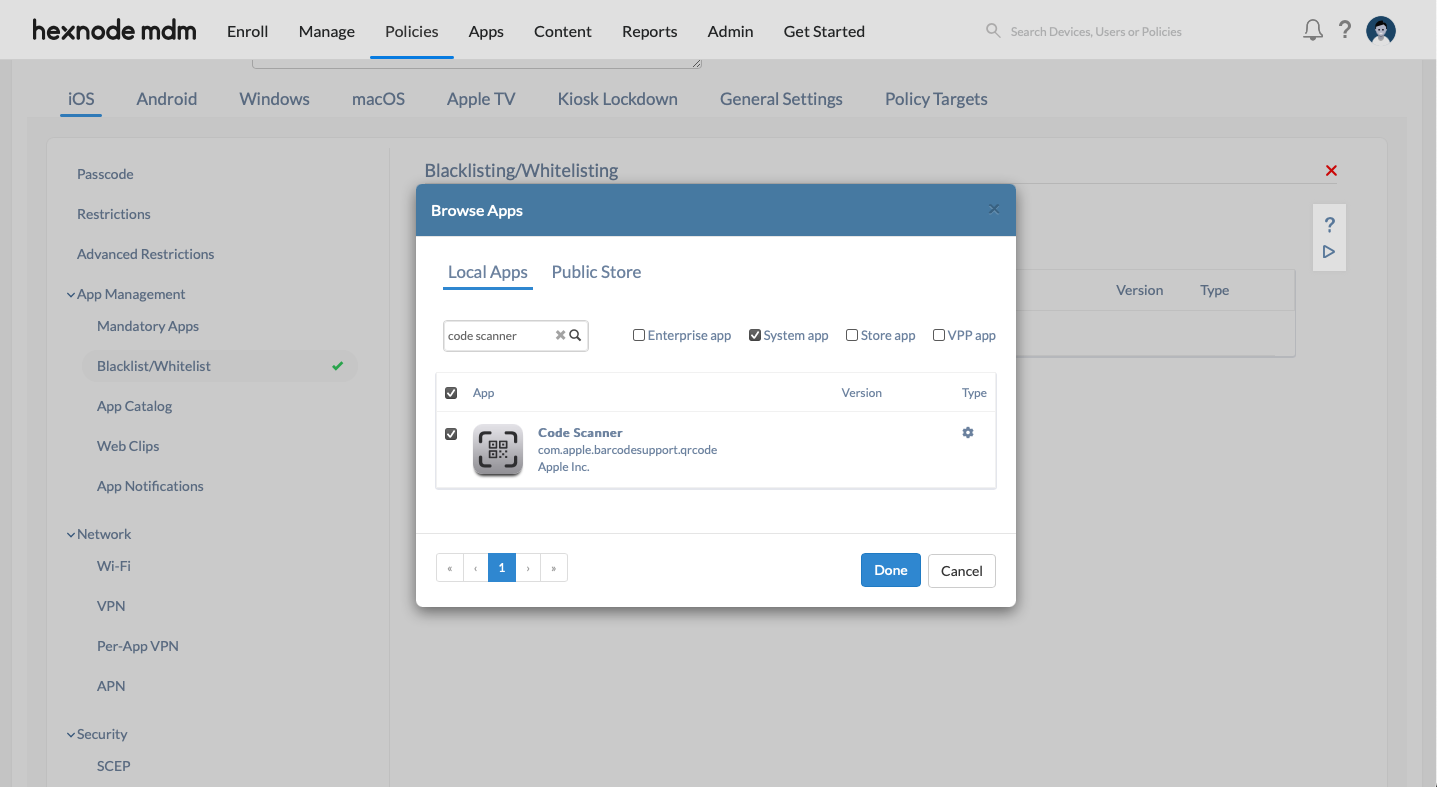The image size is (1437, 787).
Task: Open the gear settings for Code Scanner app
Action: (967, 432)
